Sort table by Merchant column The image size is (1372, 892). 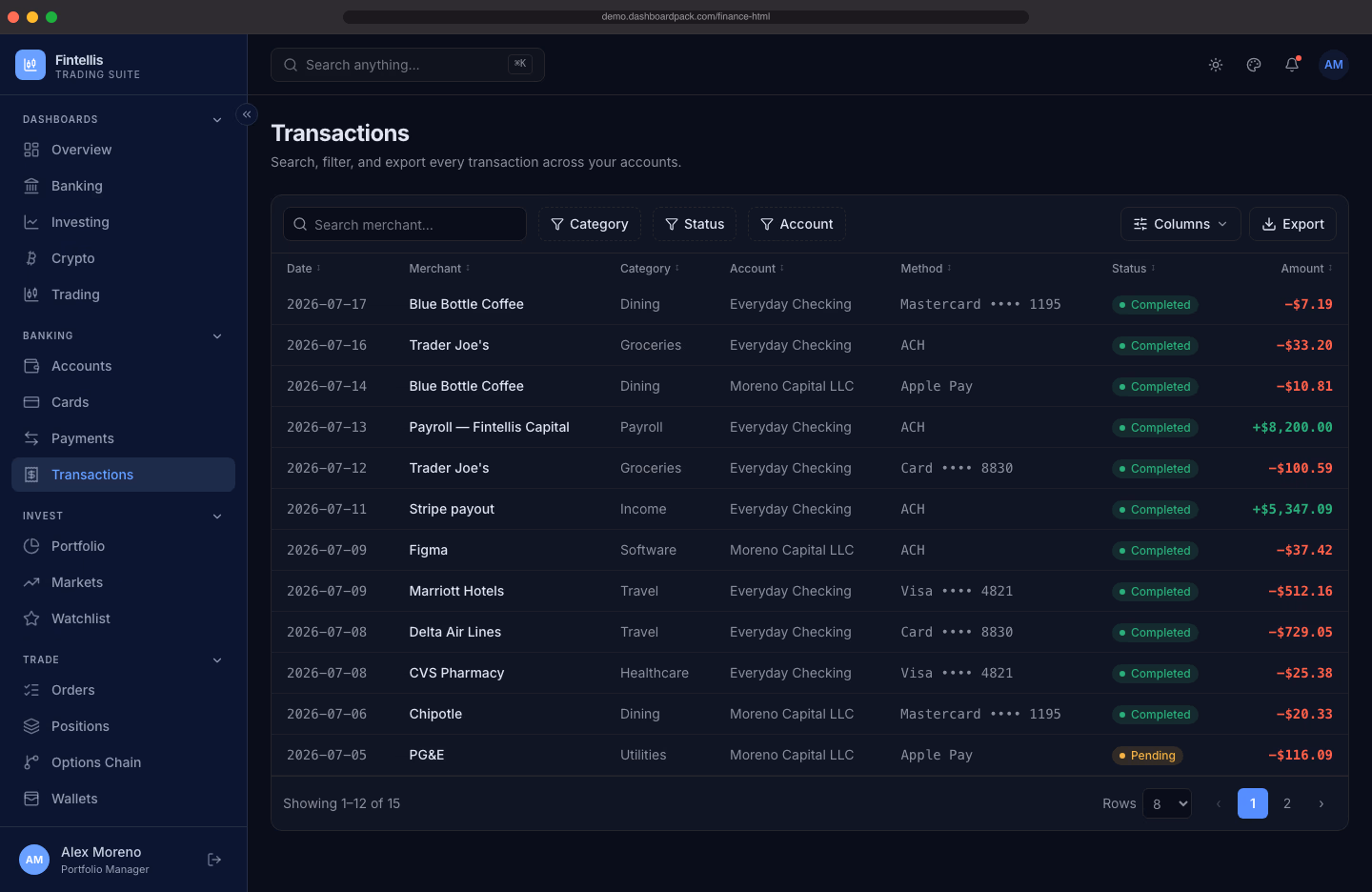(439, 269)
